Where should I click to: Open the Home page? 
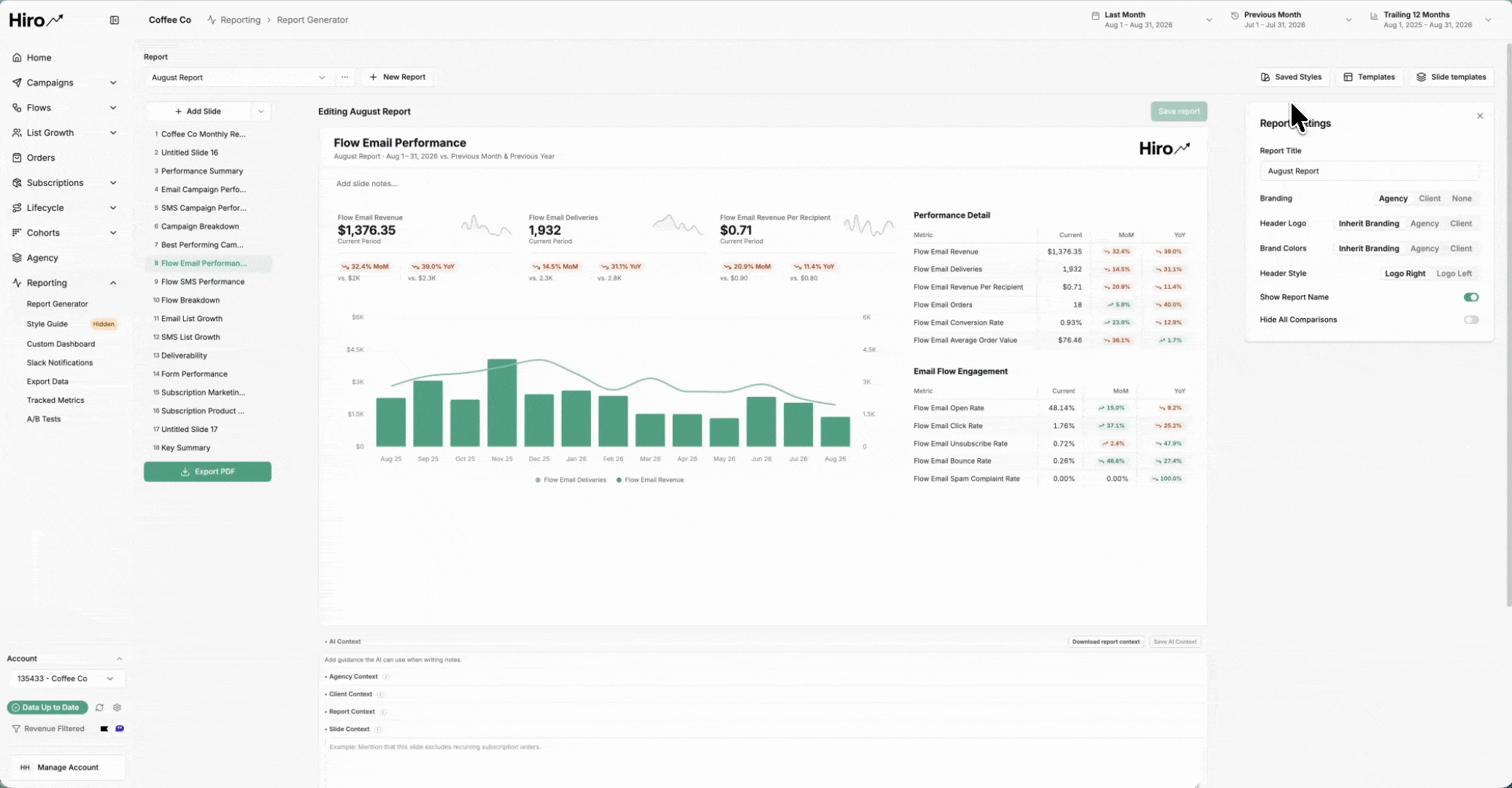click(x=39, y=58)
